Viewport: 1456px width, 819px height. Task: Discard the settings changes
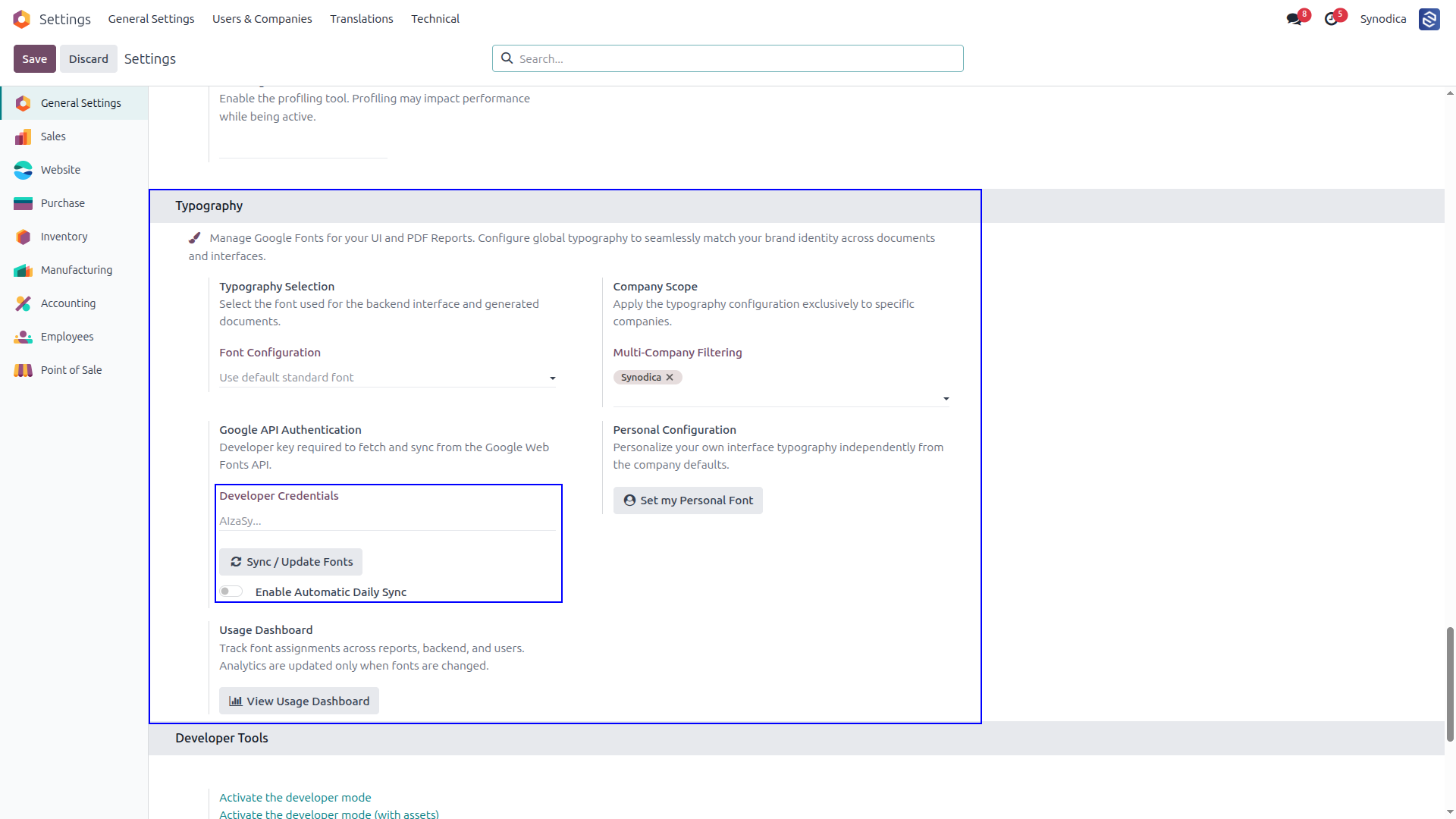[x=89, y=59]
